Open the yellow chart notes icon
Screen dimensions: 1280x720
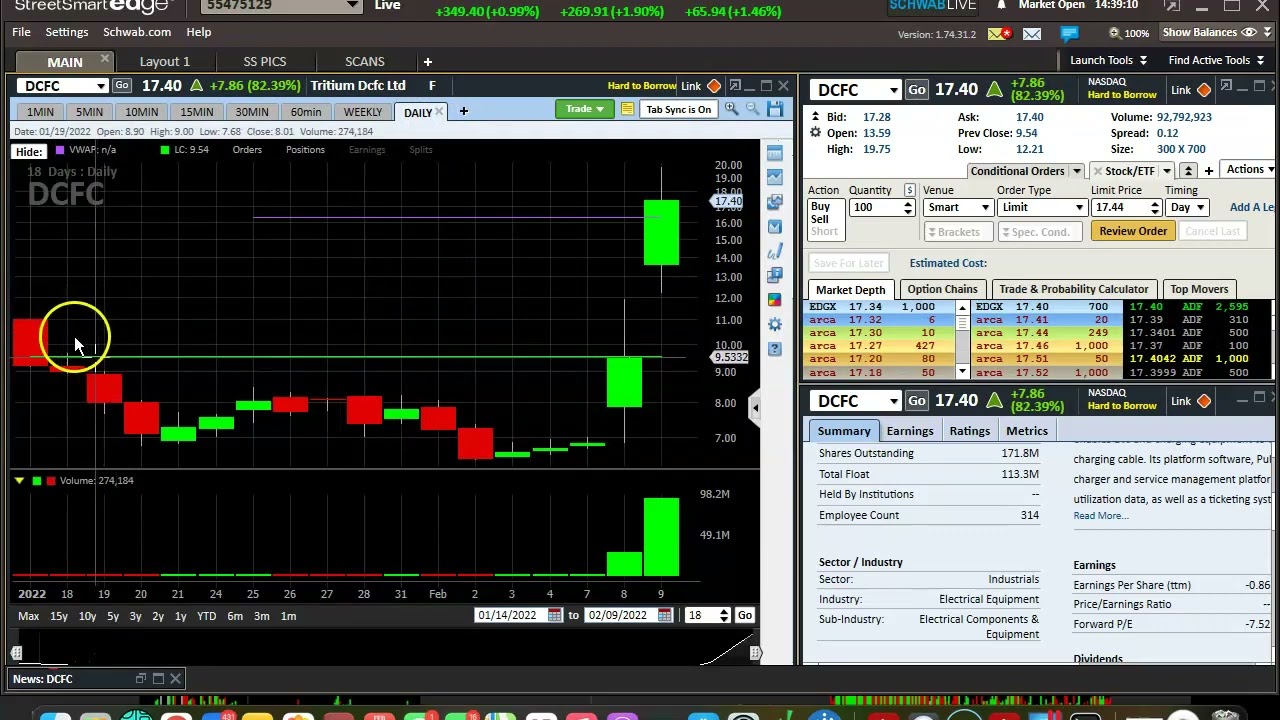click(627, 109)
